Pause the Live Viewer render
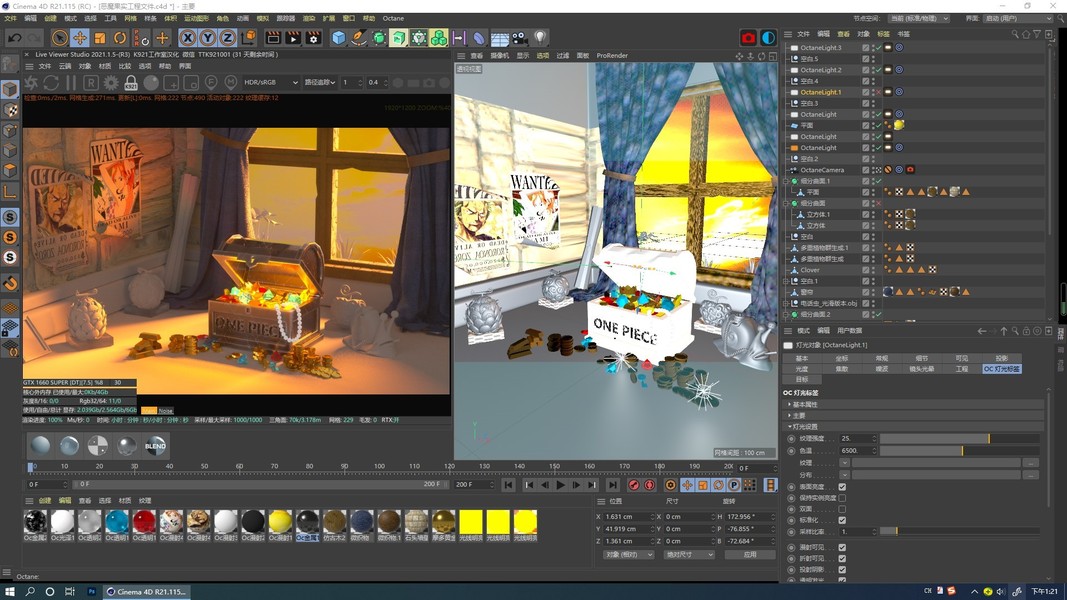This screenshot has width=1067, height=600. (71, 82)
